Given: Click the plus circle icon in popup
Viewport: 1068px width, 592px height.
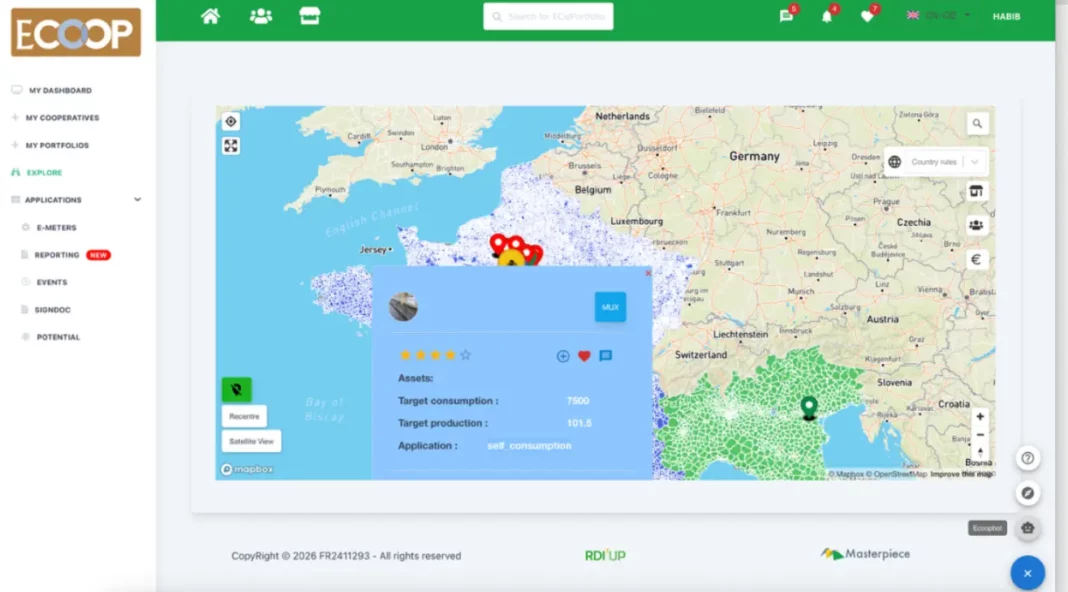Looking at the screenshot, I should (x=563, y=356).
